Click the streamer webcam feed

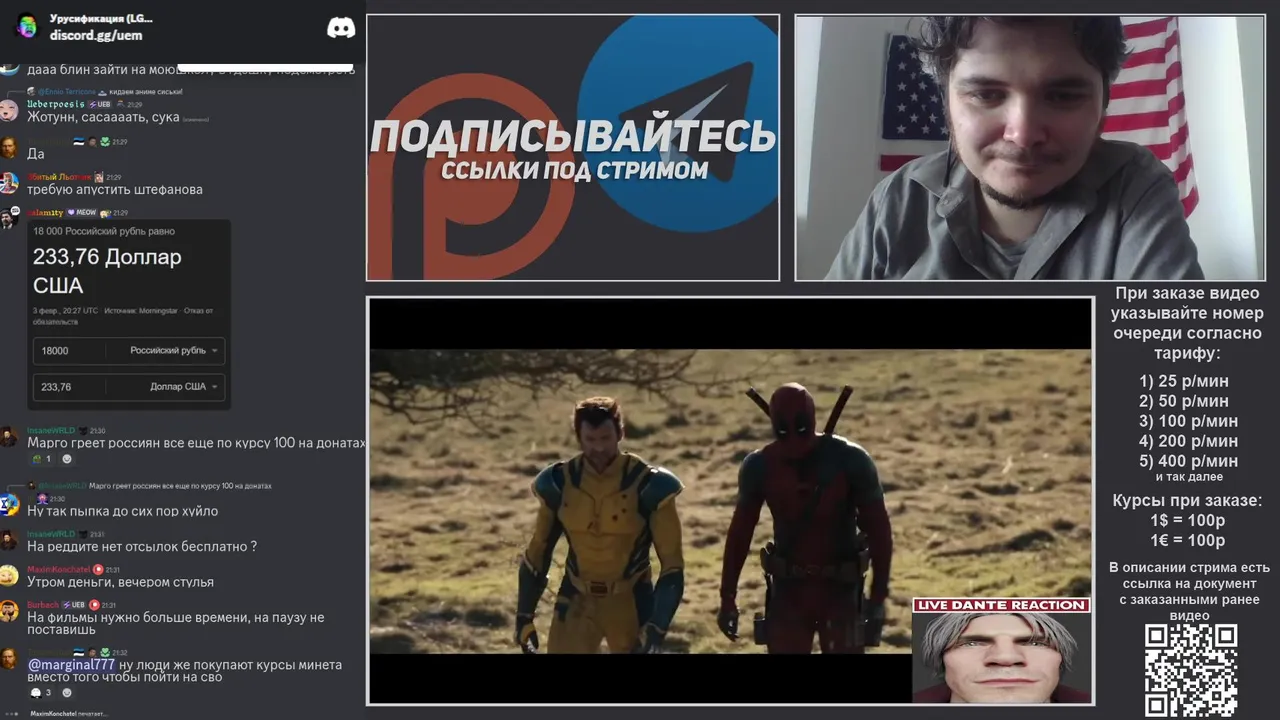click(1030, 148)
